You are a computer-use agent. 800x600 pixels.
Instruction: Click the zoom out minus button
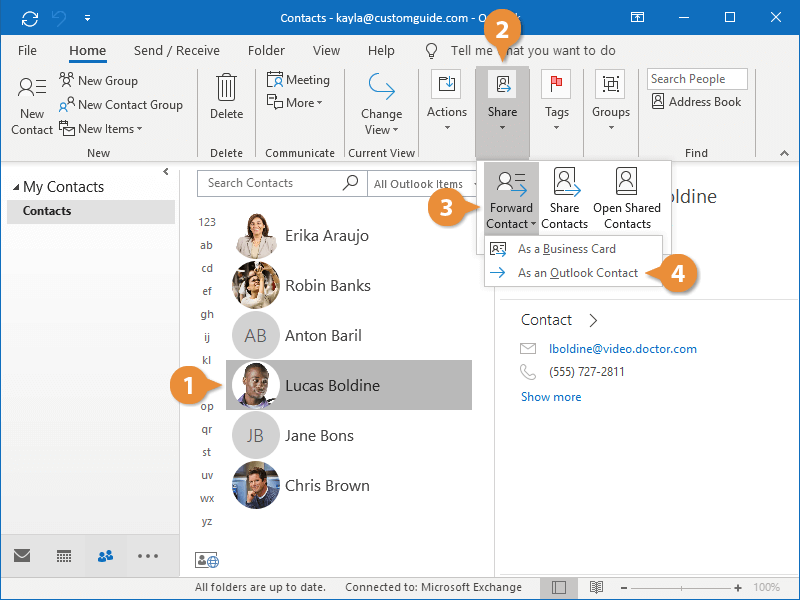click(x=623, y=588)
